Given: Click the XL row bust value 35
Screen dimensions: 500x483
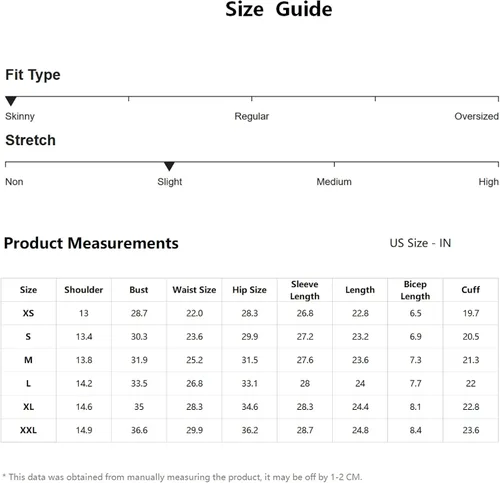Looking at the screenshot, I should pyautogui.click(x=139, y=407).
